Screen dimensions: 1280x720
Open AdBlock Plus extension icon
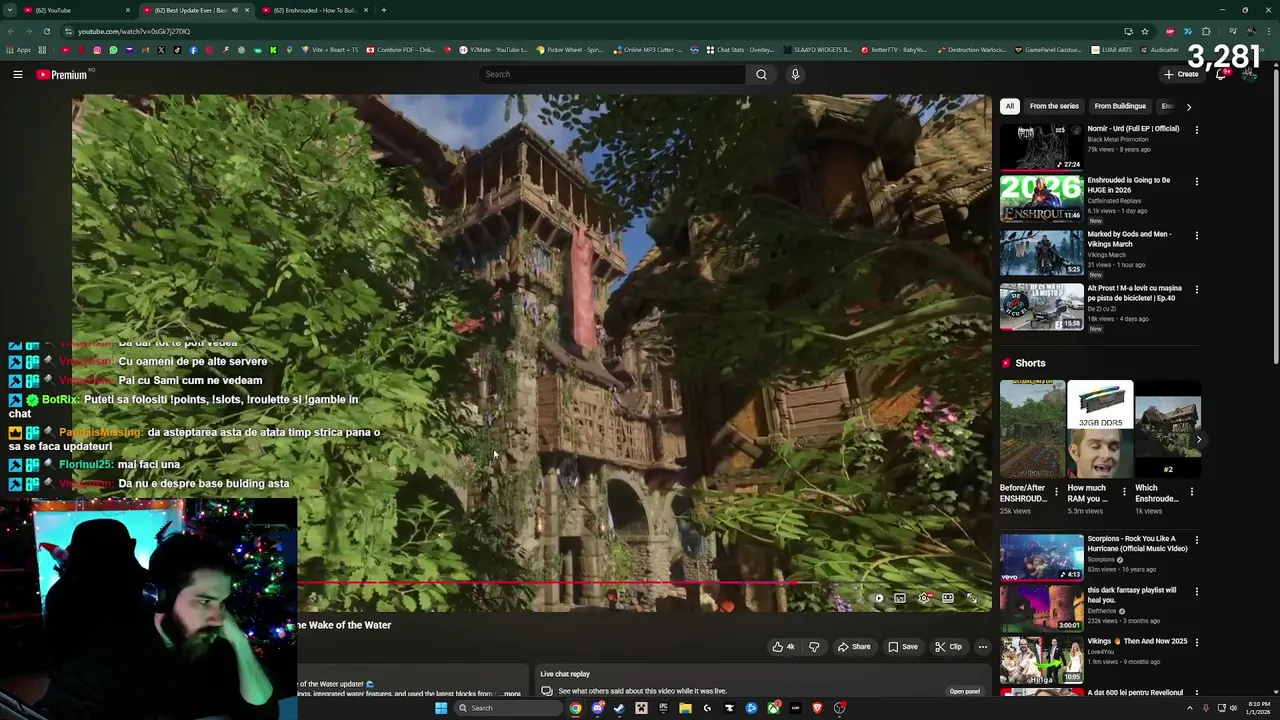1170,31
